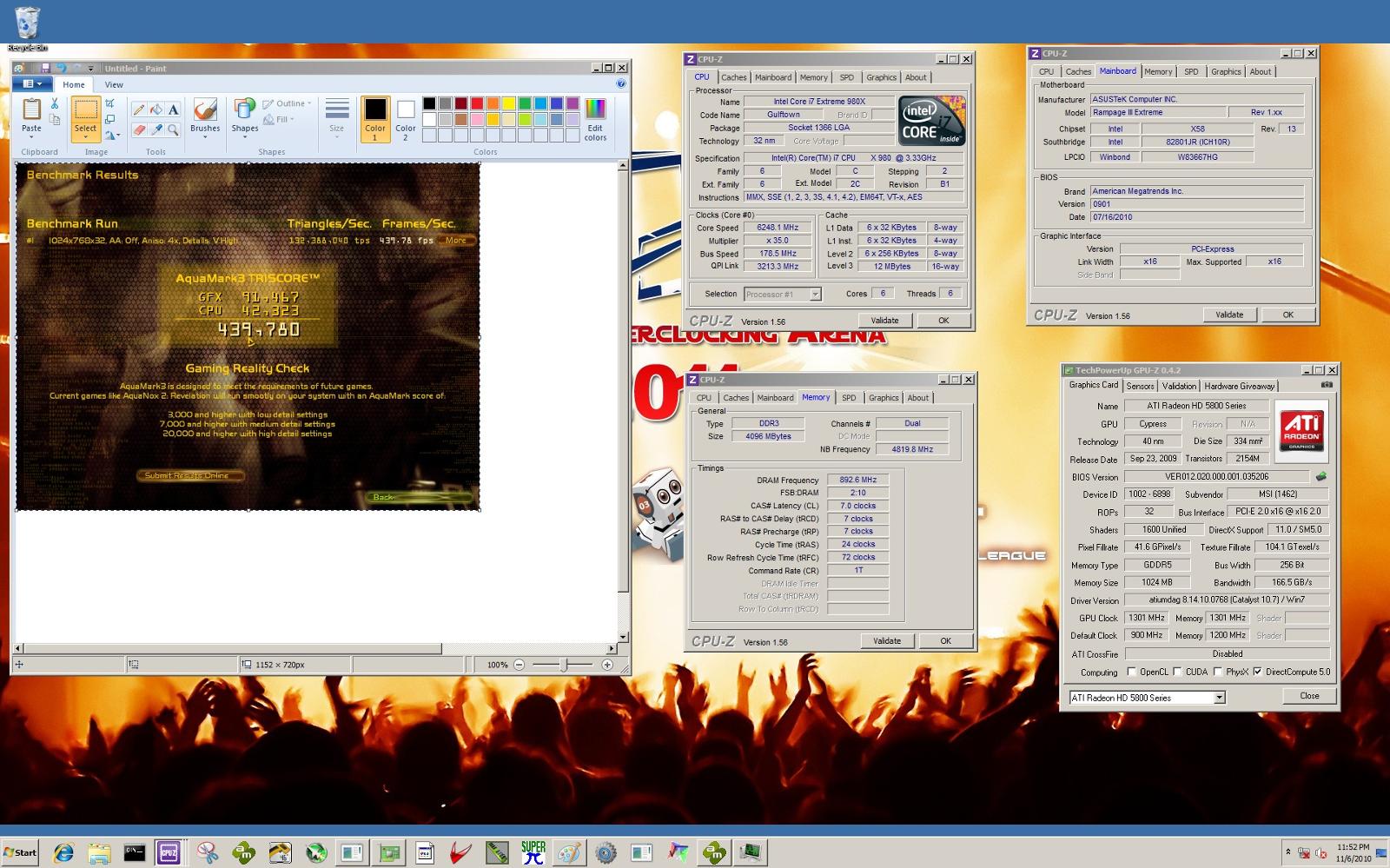Open the Paint application menu button
The image size is (1390, 868).
click(x=33, y=84)
